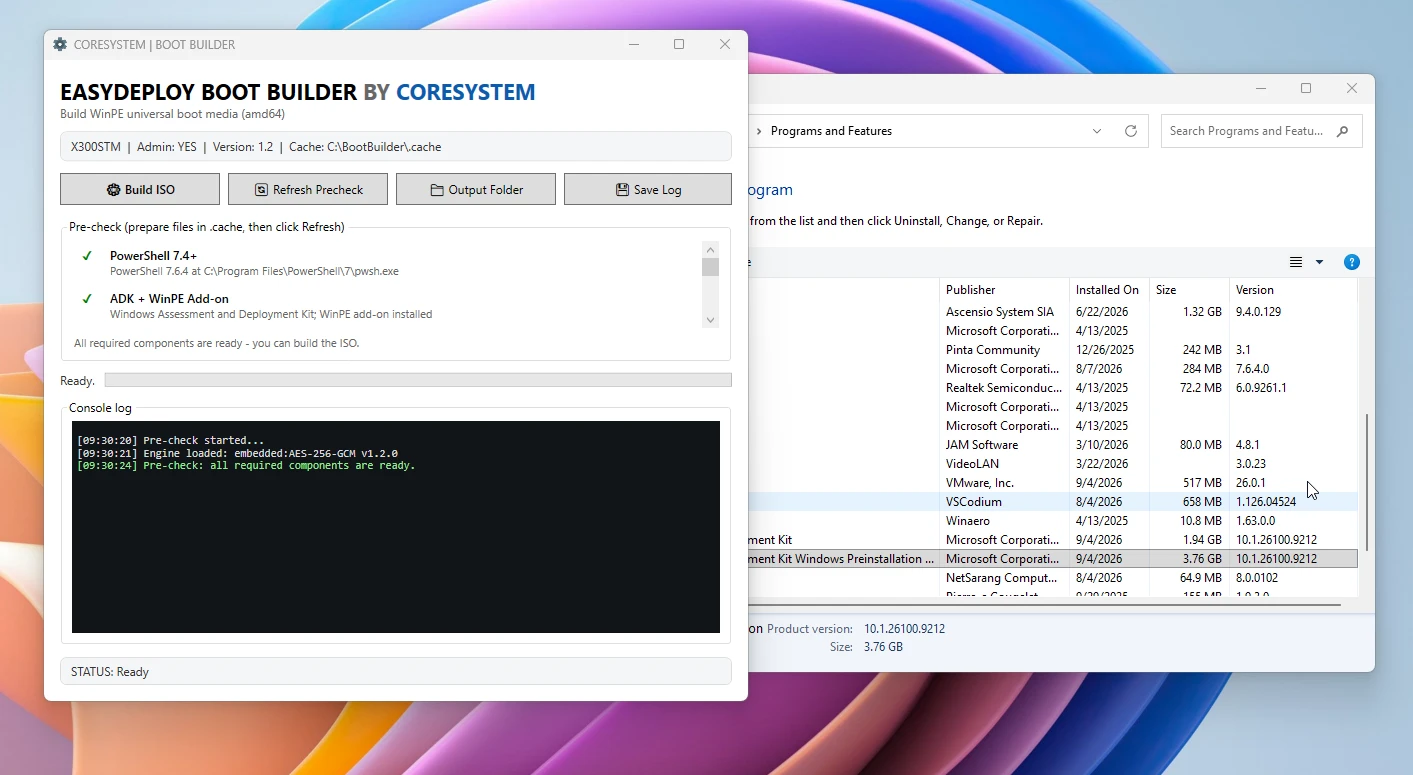Minimize the Boot Builder window
The image size is (1413, 775).
pos(634,44)
